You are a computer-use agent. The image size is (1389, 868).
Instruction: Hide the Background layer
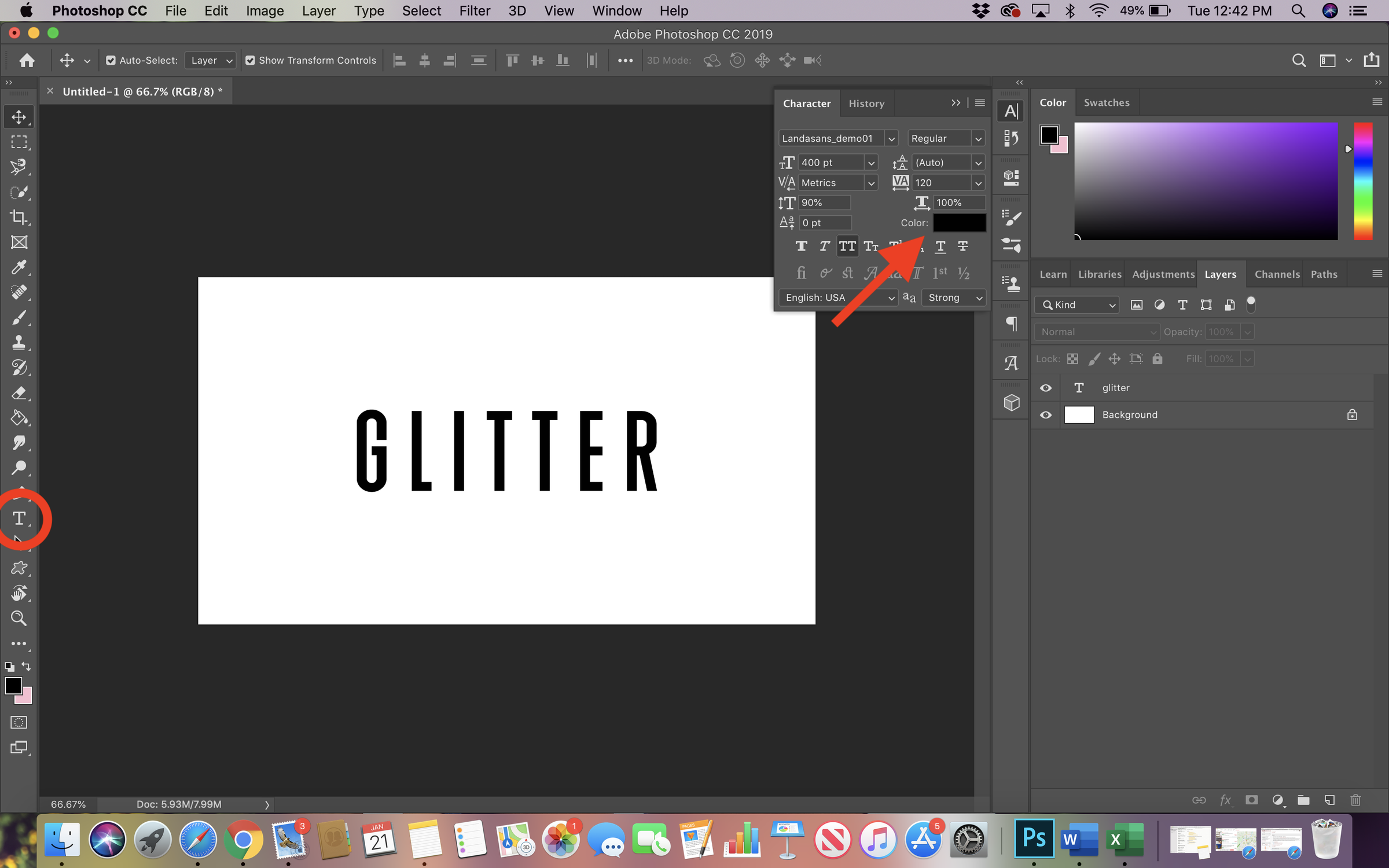click(x=1045, y=414)
